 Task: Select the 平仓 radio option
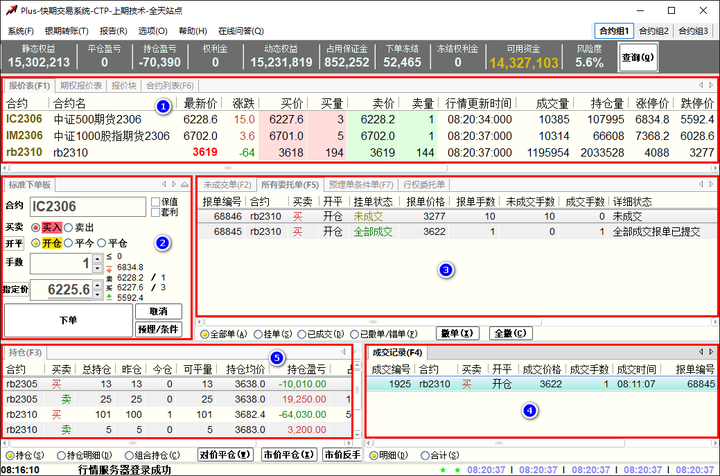pos(101,243)
